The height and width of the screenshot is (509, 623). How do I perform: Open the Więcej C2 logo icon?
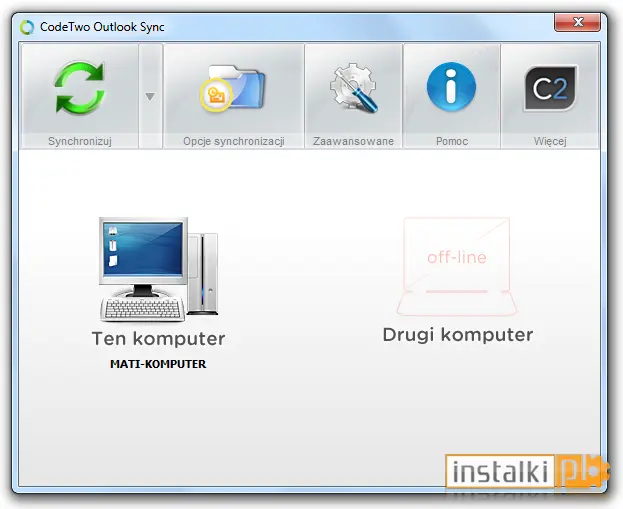point(550,88)
